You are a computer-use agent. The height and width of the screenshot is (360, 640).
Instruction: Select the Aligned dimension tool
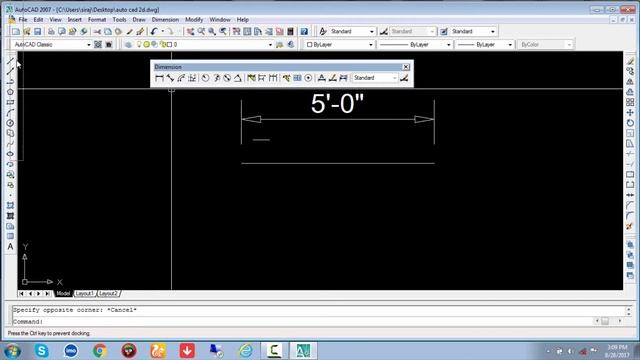coord(170,78)
